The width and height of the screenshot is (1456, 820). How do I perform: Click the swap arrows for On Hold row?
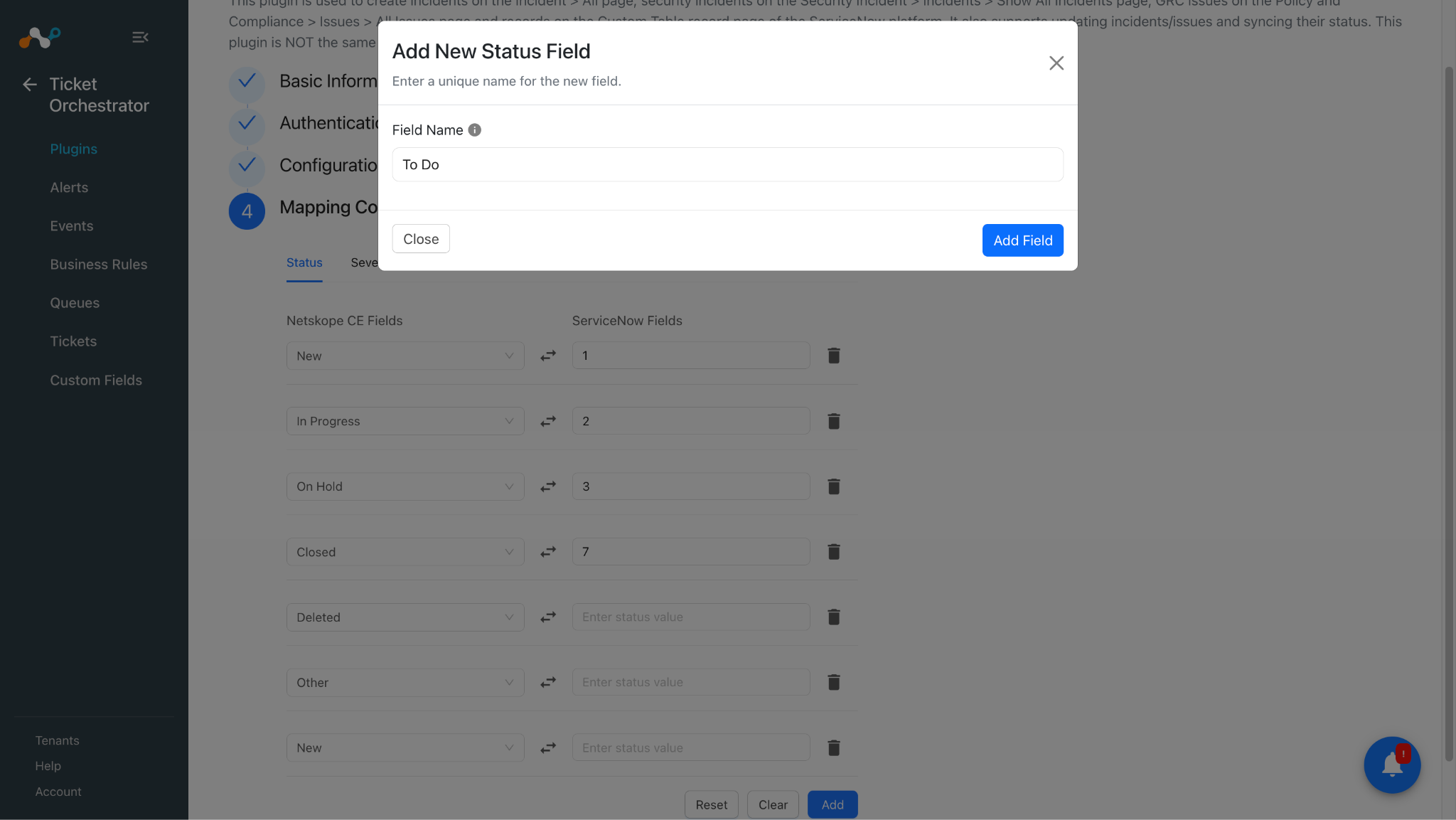[548, 486]
